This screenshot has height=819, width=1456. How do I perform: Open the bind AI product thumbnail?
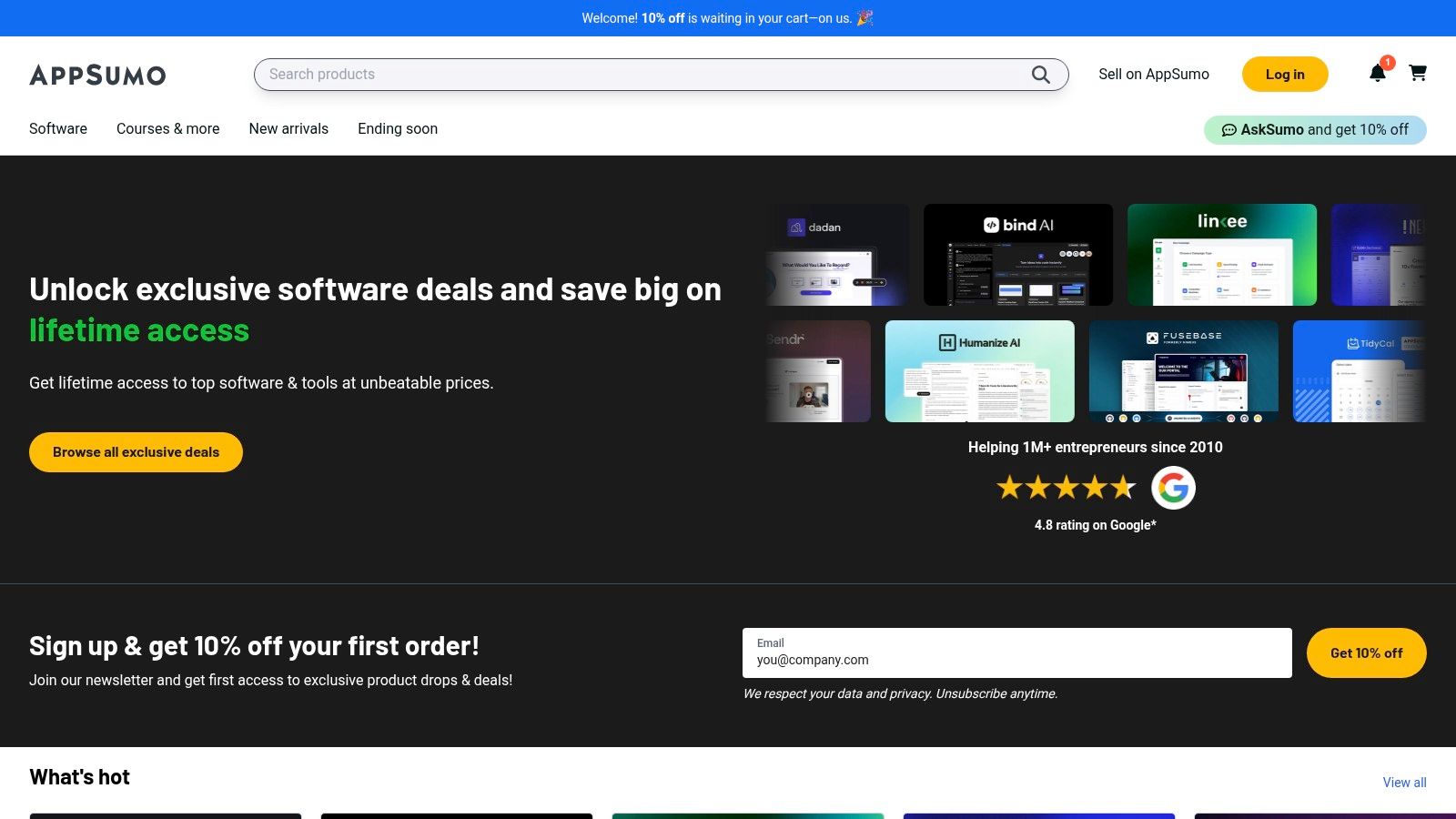click(1018, 255)
